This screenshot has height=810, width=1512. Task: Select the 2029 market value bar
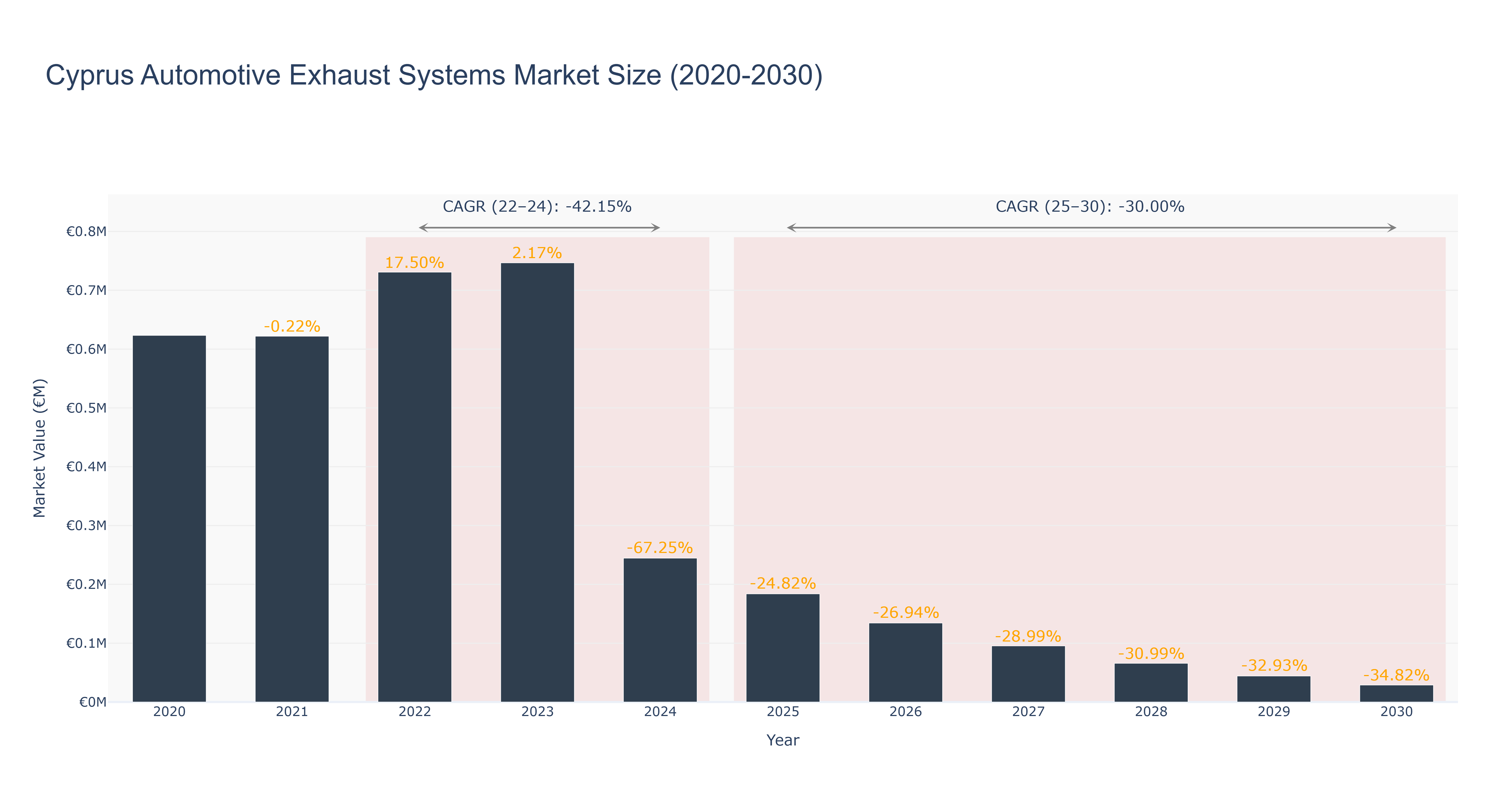click(x=1273, y=689)
